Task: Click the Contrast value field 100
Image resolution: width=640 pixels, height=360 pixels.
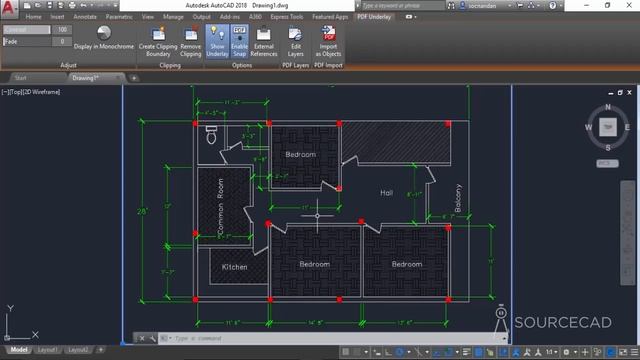Action: 62,29
